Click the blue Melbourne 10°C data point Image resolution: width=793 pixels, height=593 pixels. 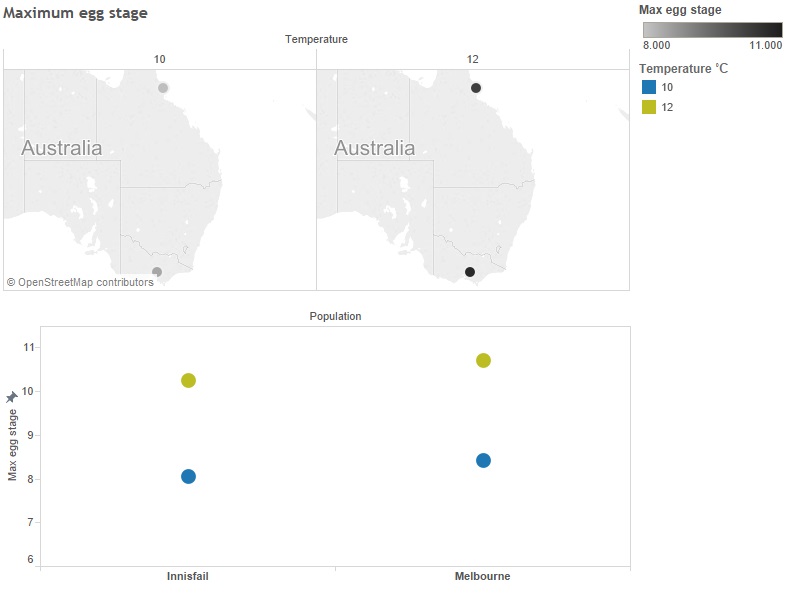[x=483, y=461]
